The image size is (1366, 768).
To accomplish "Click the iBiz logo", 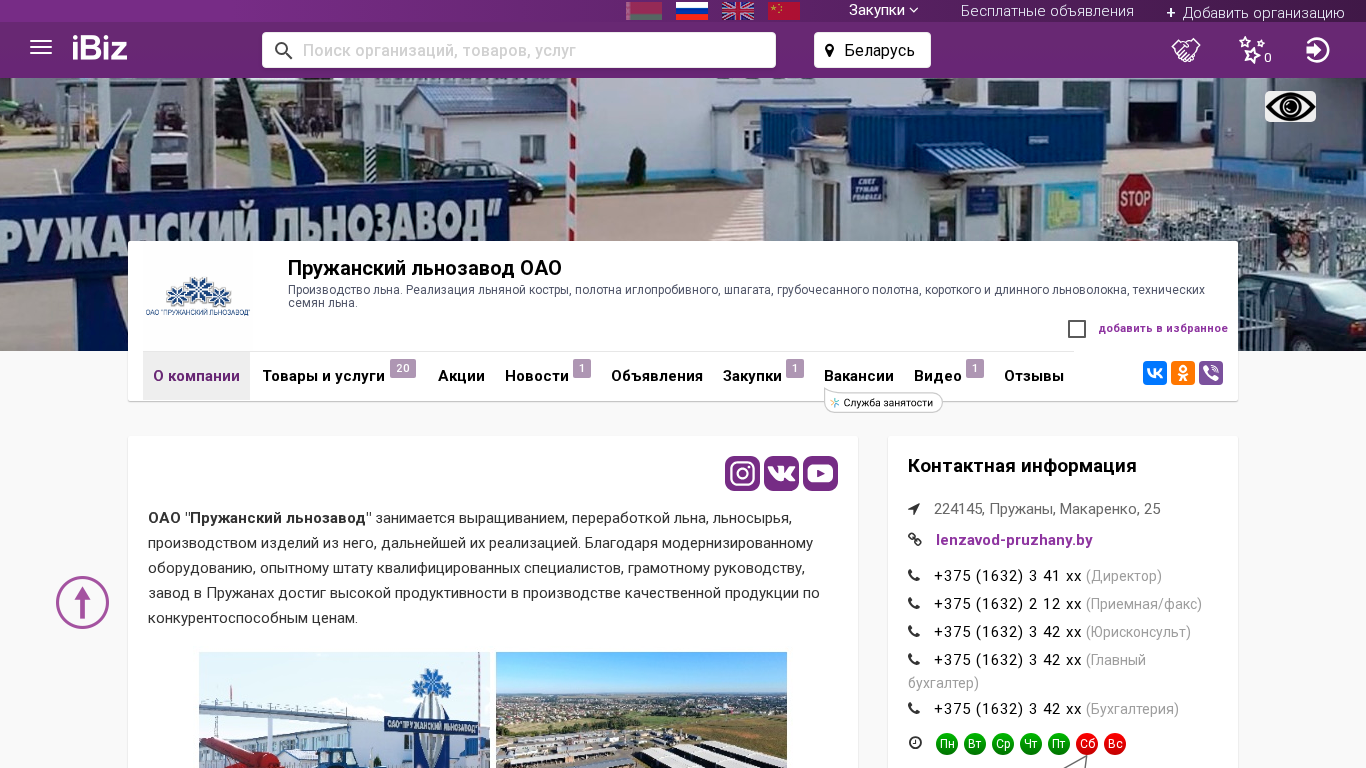I will (100, 48).
